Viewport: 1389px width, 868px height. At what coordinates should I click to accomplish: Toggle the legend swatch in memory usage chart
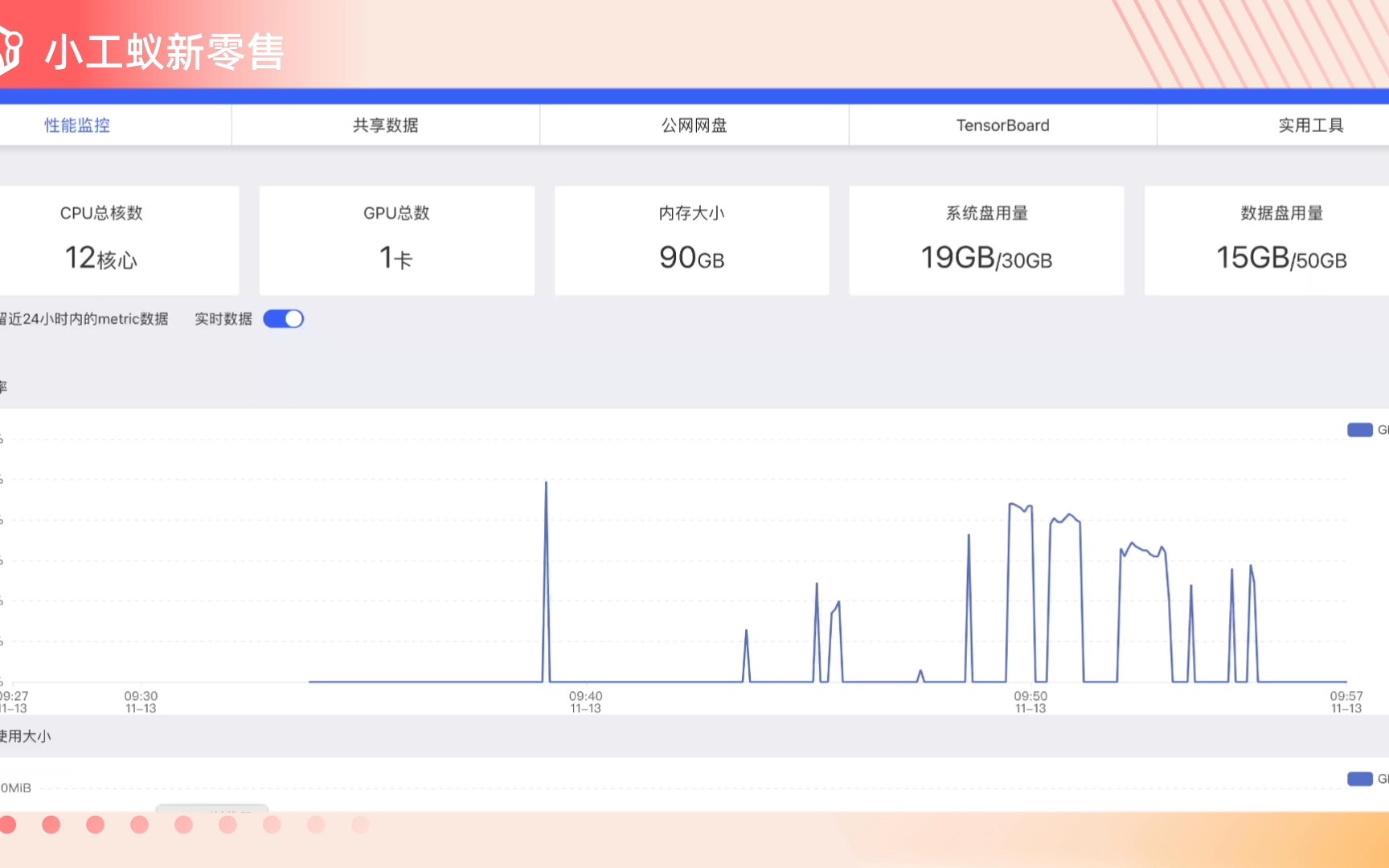[x=1359, y=779]
